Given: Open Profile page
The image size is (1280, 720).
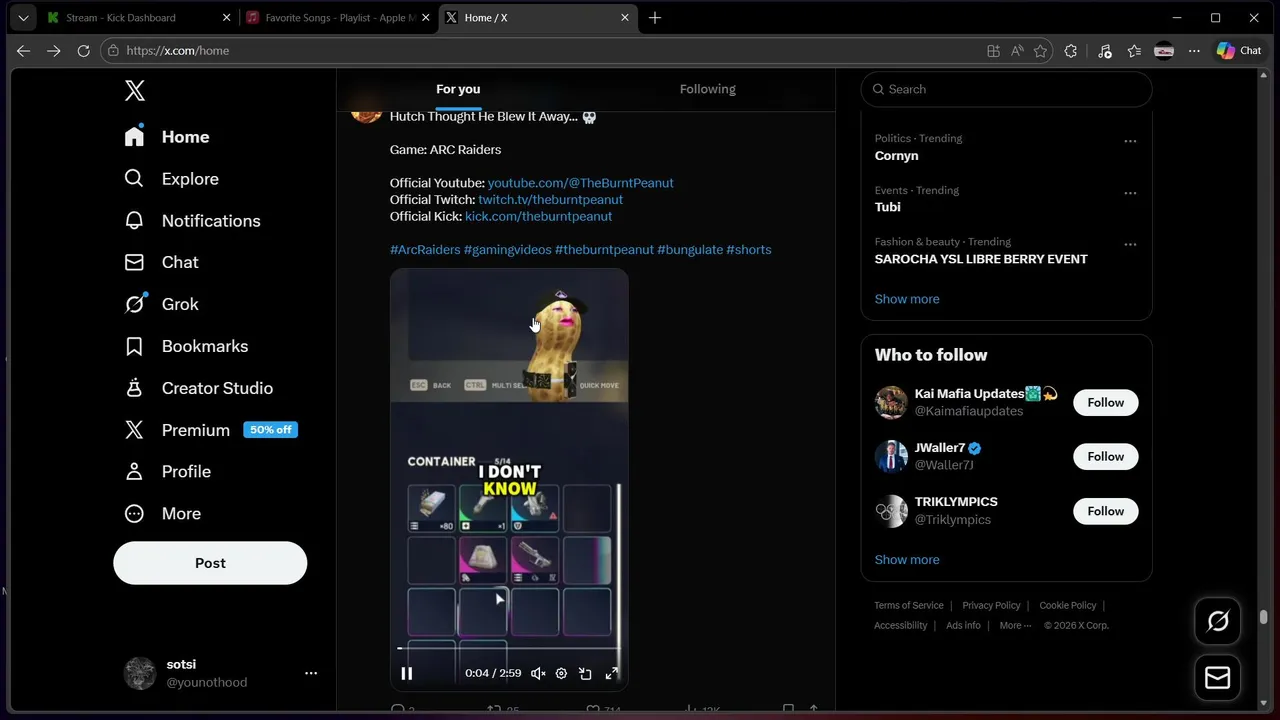Looking at the screenshot, I should (168, 471).
